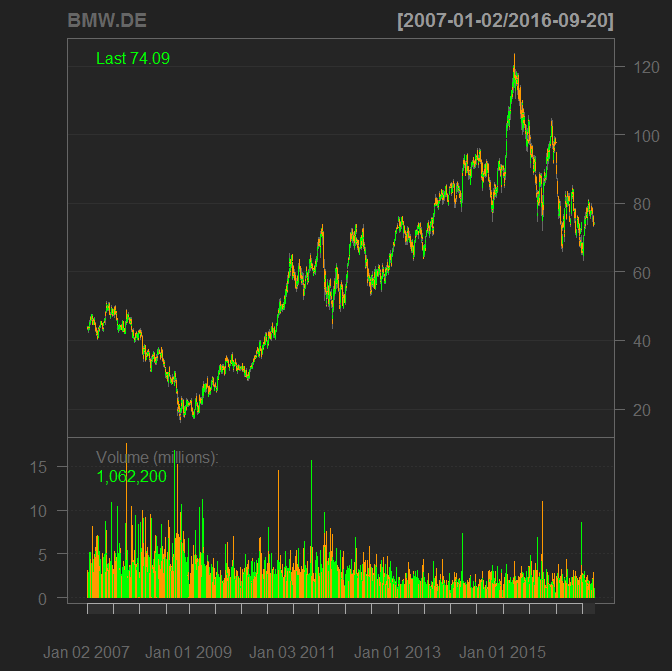The width and height of the screenshot is (672, 671).
Task: Select the date range label 2007-01-02/2016-09-20
Action: tap(505, 21)
